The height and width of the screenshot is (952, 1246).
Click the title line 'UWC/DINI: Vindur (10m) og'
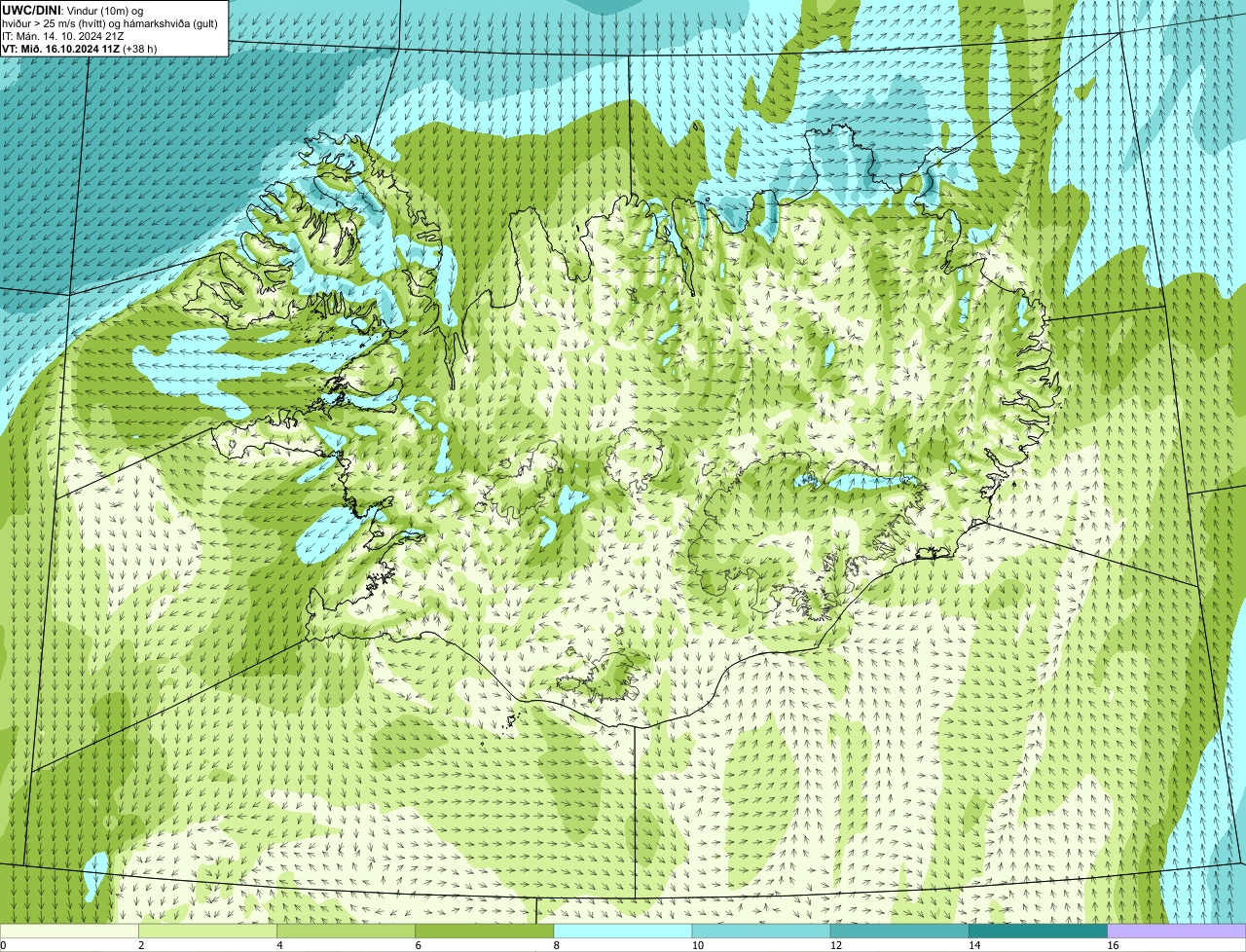point(73,10)
